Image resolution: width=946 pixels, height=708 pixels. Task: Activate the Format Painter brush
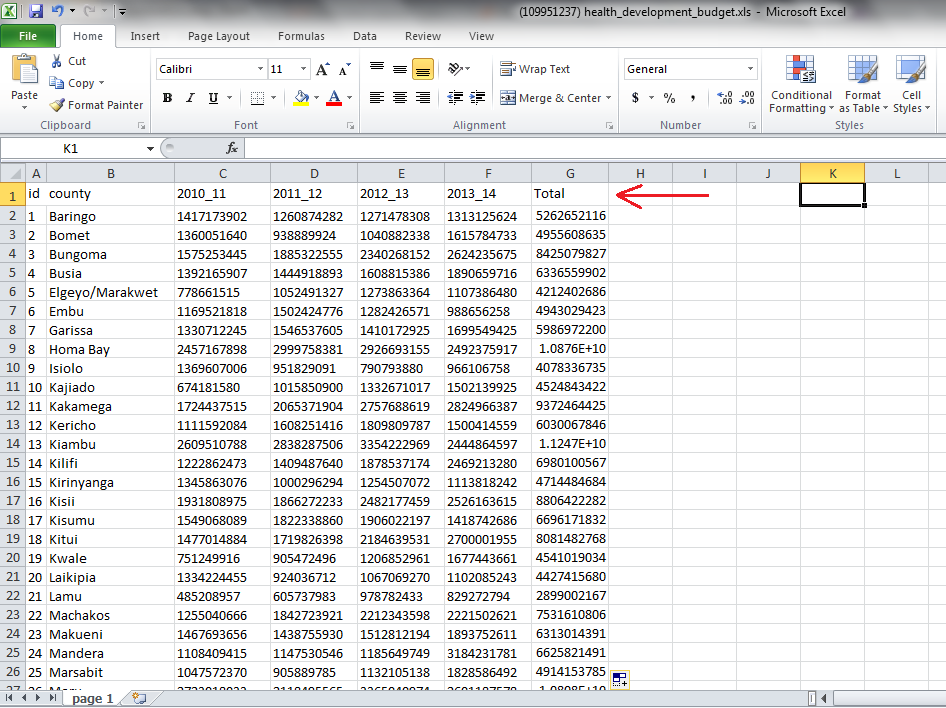[x=57, y=105]
